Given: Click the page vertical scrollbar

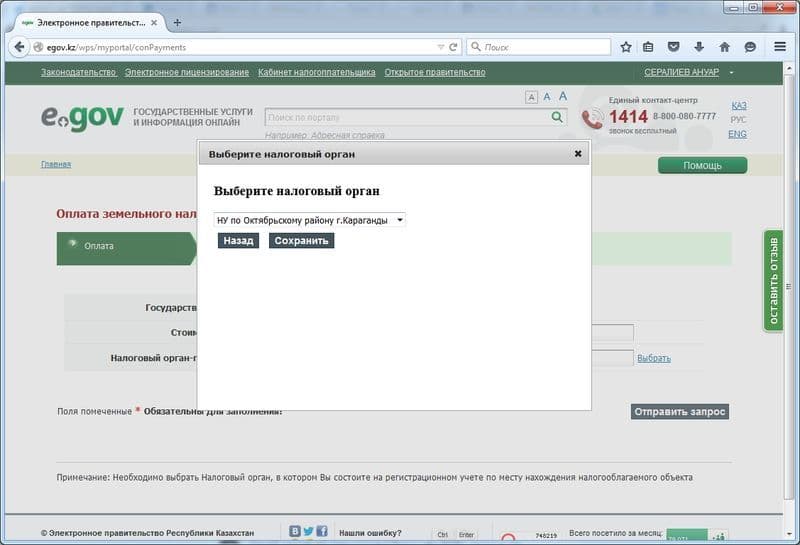Looking at the screenshot, I should click(789, 286).
